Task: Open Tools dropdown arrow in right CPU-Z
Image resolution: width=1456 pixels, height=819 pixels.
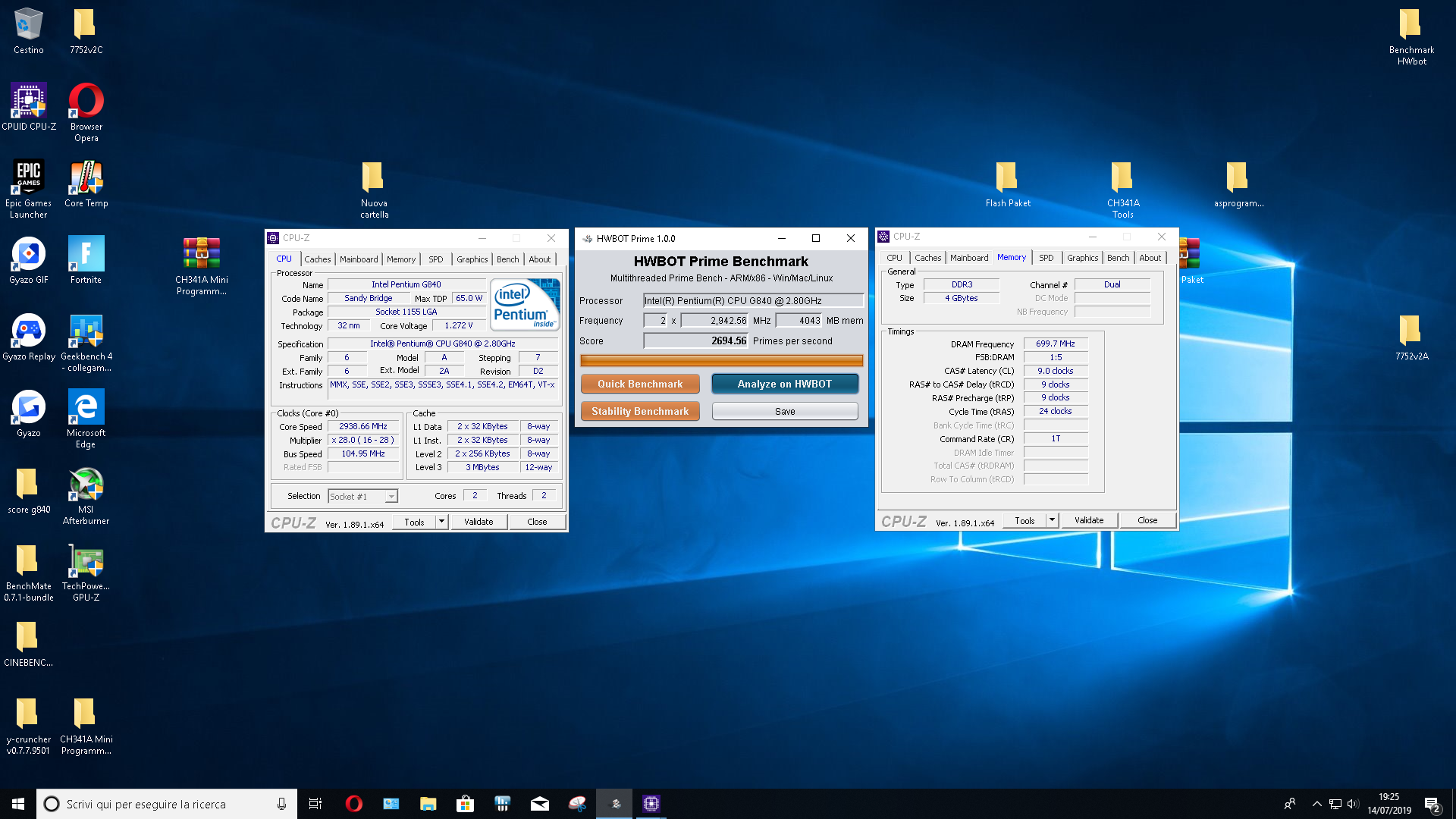Action: [x=1052, y=520]
